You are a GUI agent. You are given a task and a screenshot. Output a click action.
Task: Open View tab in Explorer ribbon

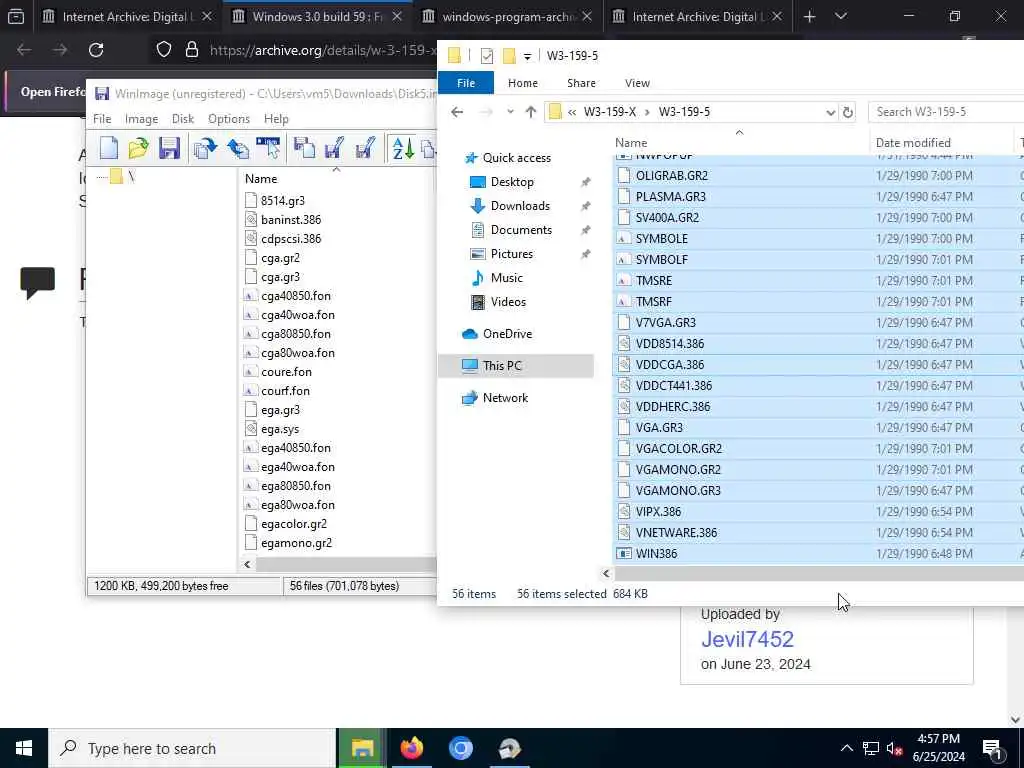pos(637,83)
